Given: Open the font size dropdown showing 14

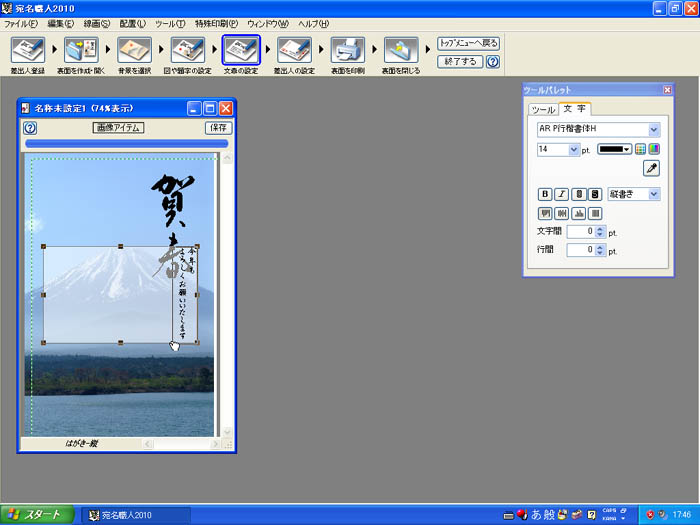Looking at the screenshot, I should coord(574,149).
